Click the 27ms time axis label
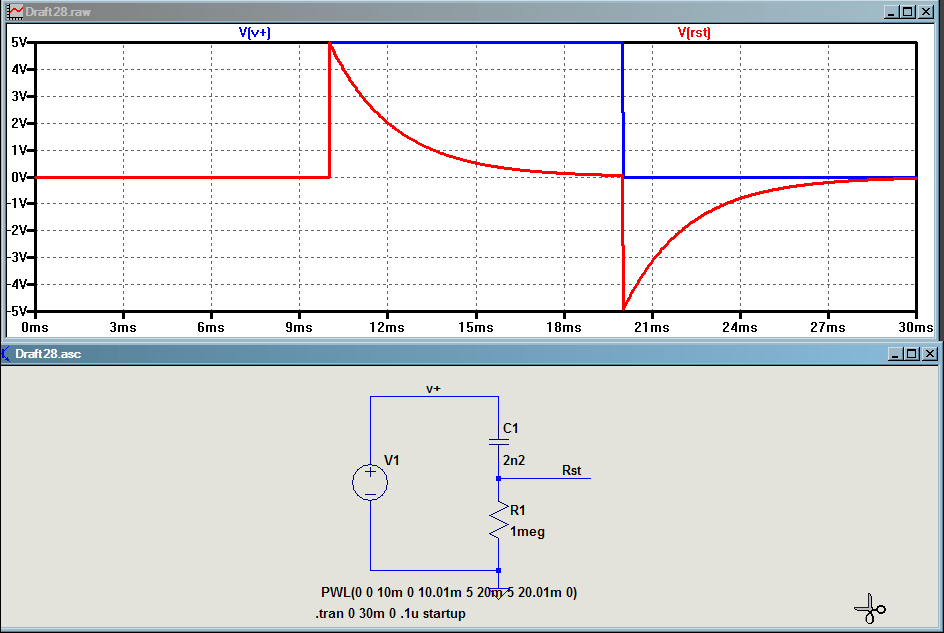The width and height of the screenshot is (944, 633). (x=828, y=328)
